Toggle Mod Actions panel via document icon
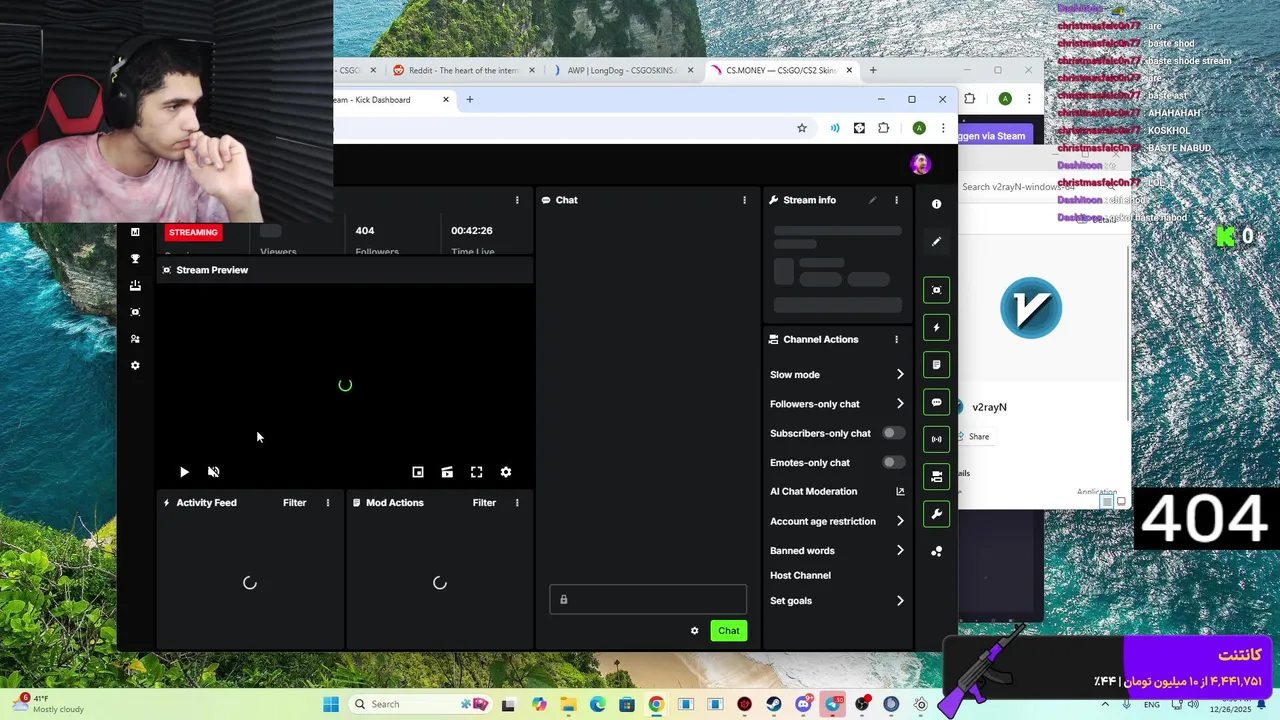1280x720 pixels. tap(936, 365)
